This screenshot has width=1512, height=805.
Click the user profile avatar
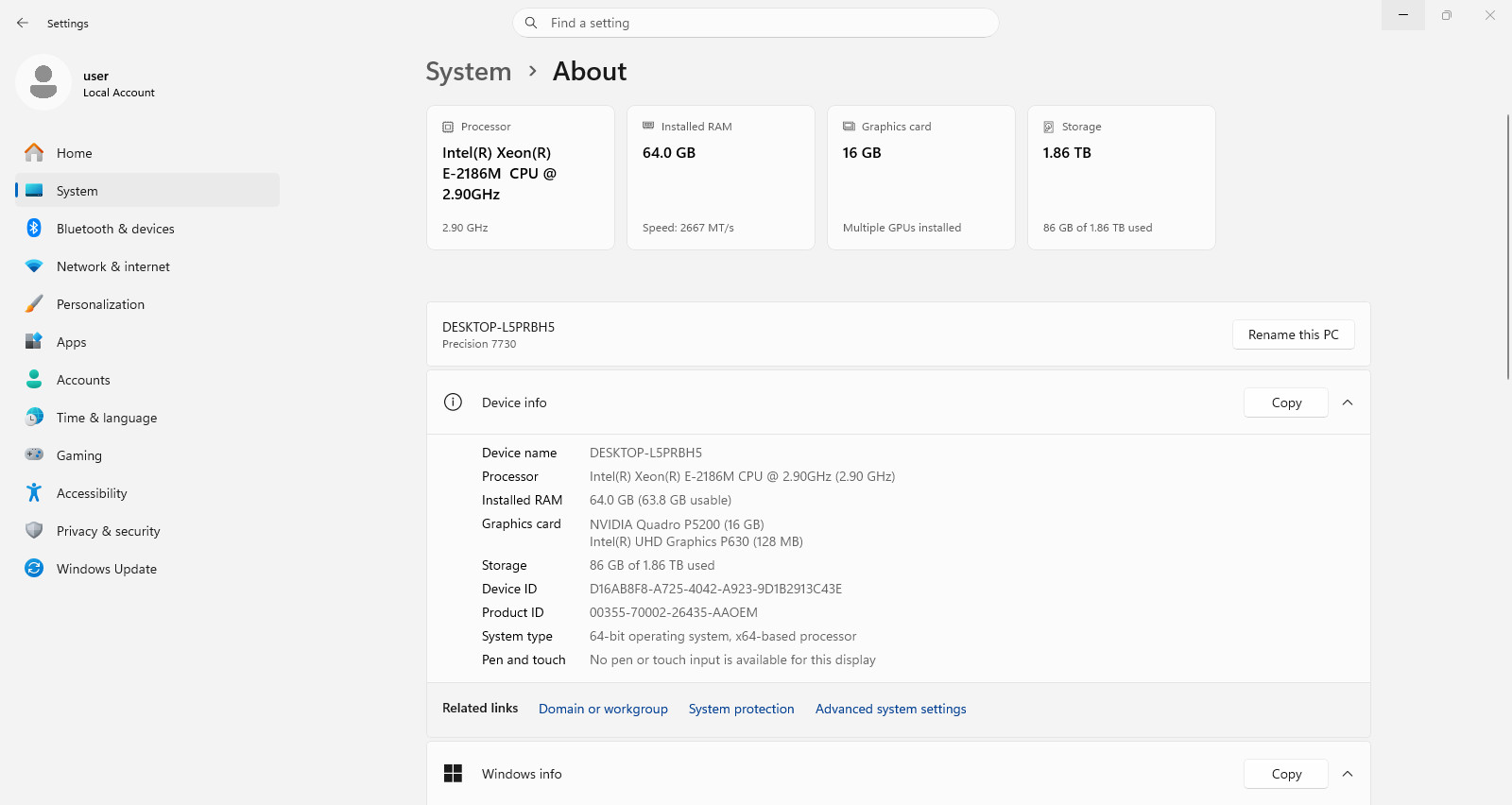click(x=43, y=82)
